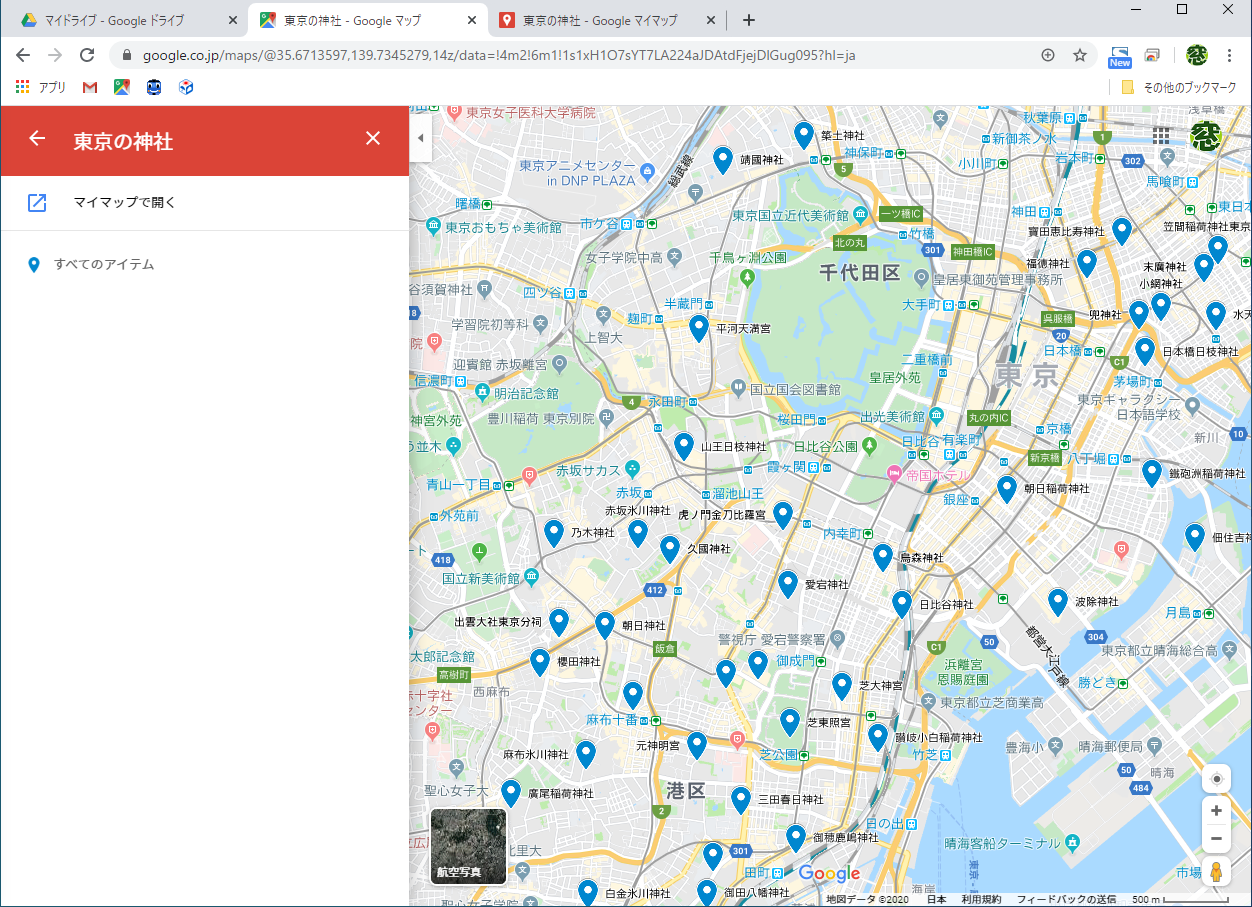The image size is (1252, 907).
Task: Click the New extension icon near the address bar
Action: pos(1119,56)
